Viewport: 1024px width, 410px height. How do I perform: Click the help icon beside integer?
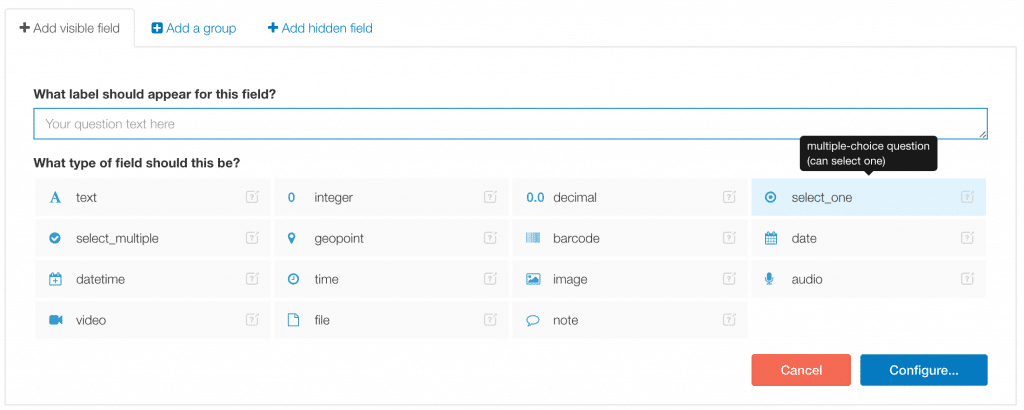pyautogui.click(x=490, y=197)
